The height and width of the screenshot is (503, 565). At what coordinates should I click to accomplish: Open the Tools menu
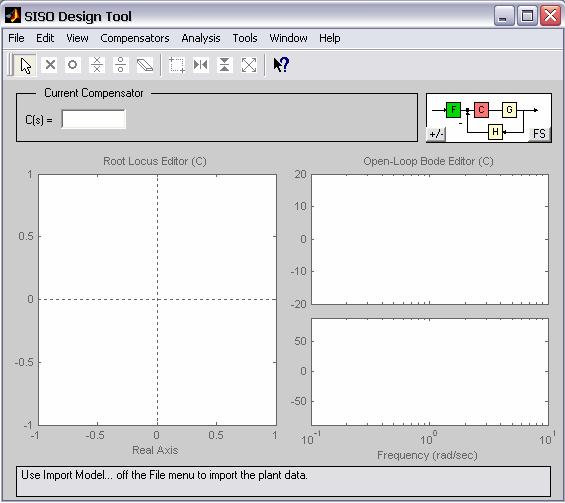tap(245, 38)
